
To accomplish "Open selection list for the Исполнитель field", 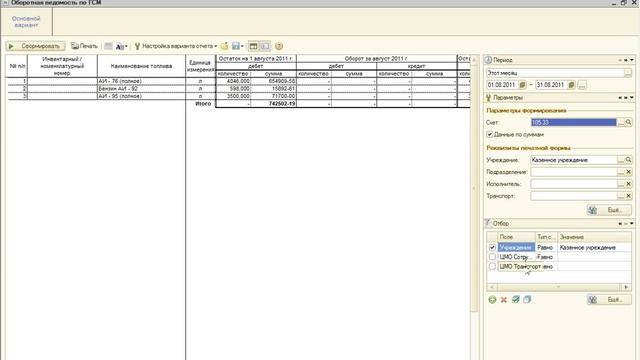I will coord(621,184).
